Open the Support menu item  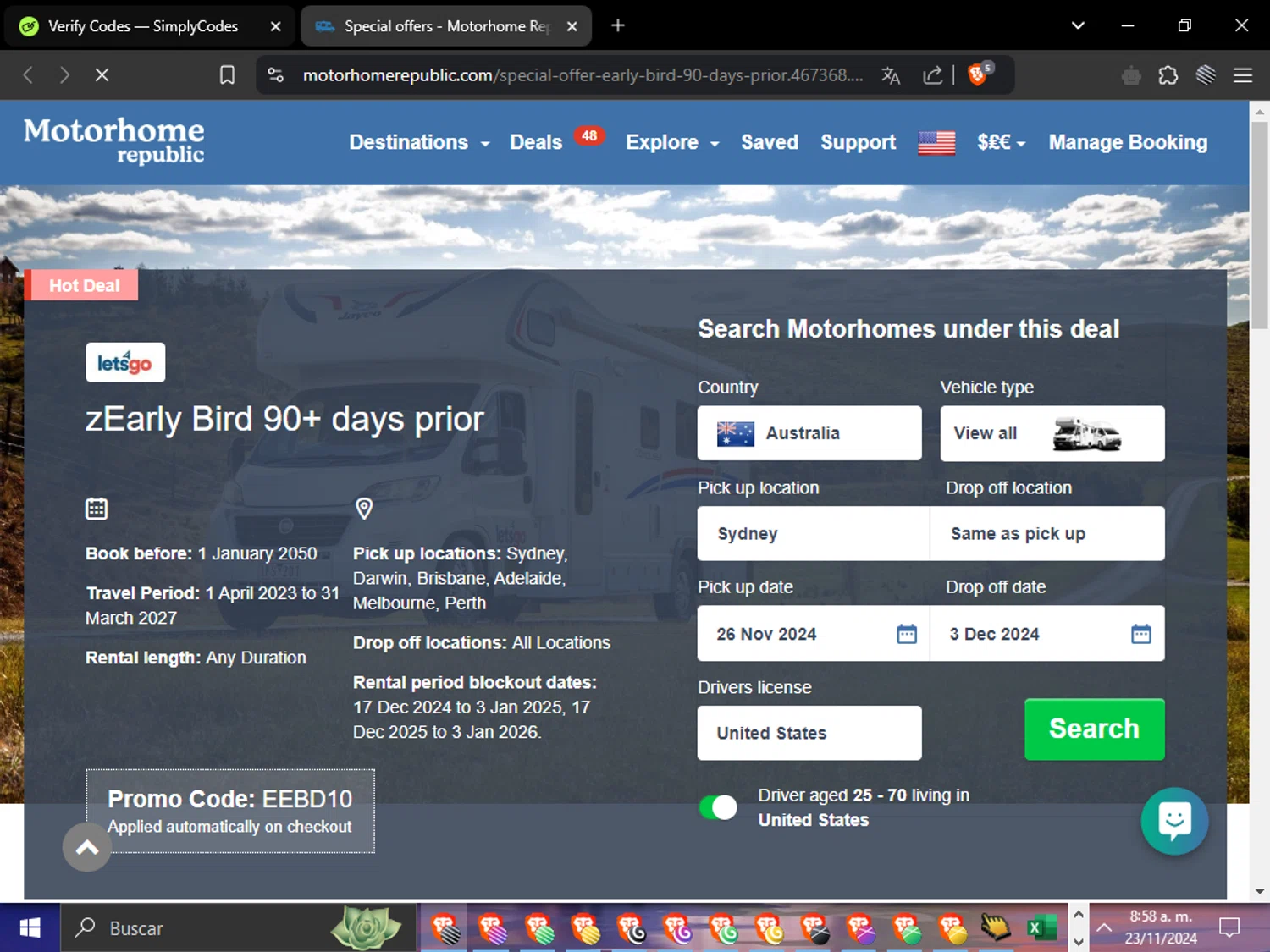pyautogui.click(x=858, y=142)
